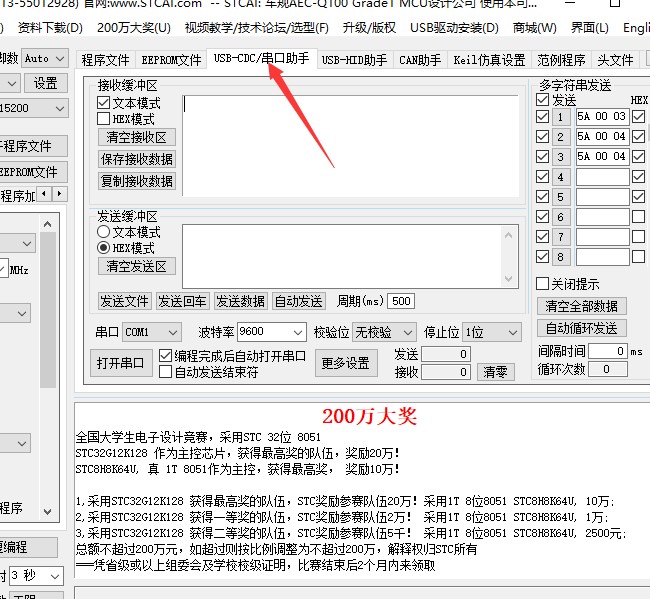Click 发送数据 button
The height and width of the screenshot is (599, 650).
(240, 301)
